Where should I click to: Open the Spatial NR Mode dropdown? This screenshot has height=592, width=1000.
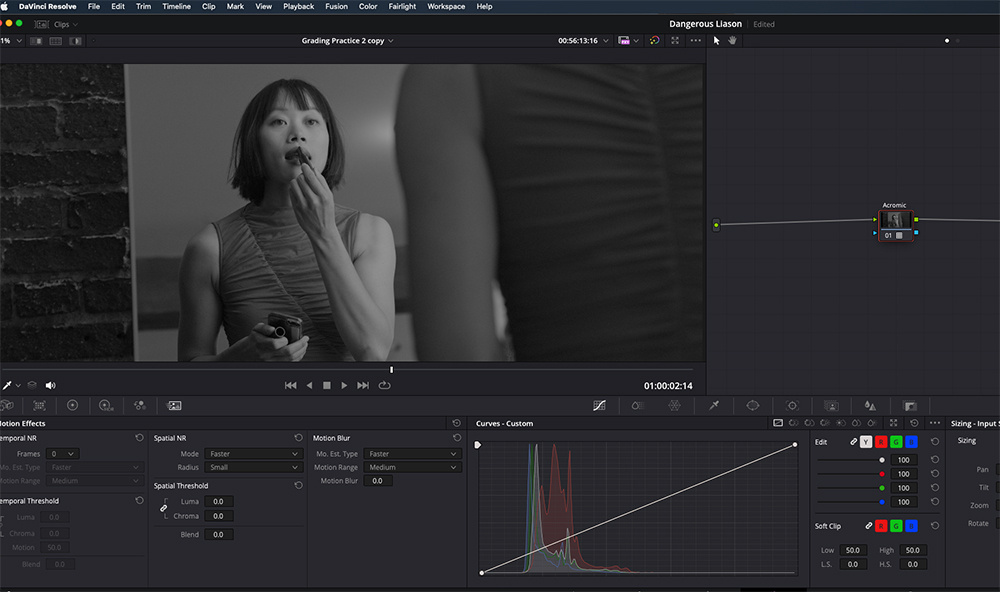[x=253, y=454]
